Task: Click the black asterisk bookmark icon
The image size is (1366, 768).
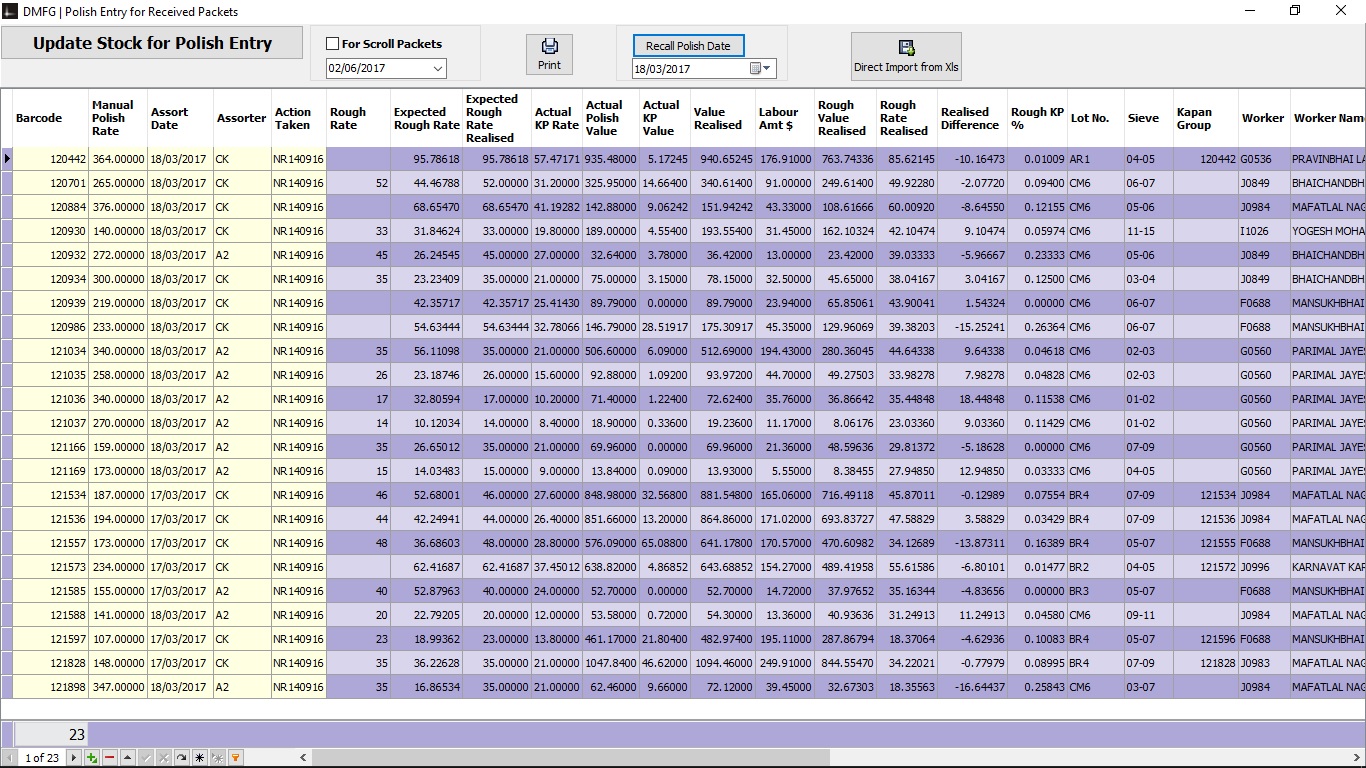Action: tap(199, 757)
